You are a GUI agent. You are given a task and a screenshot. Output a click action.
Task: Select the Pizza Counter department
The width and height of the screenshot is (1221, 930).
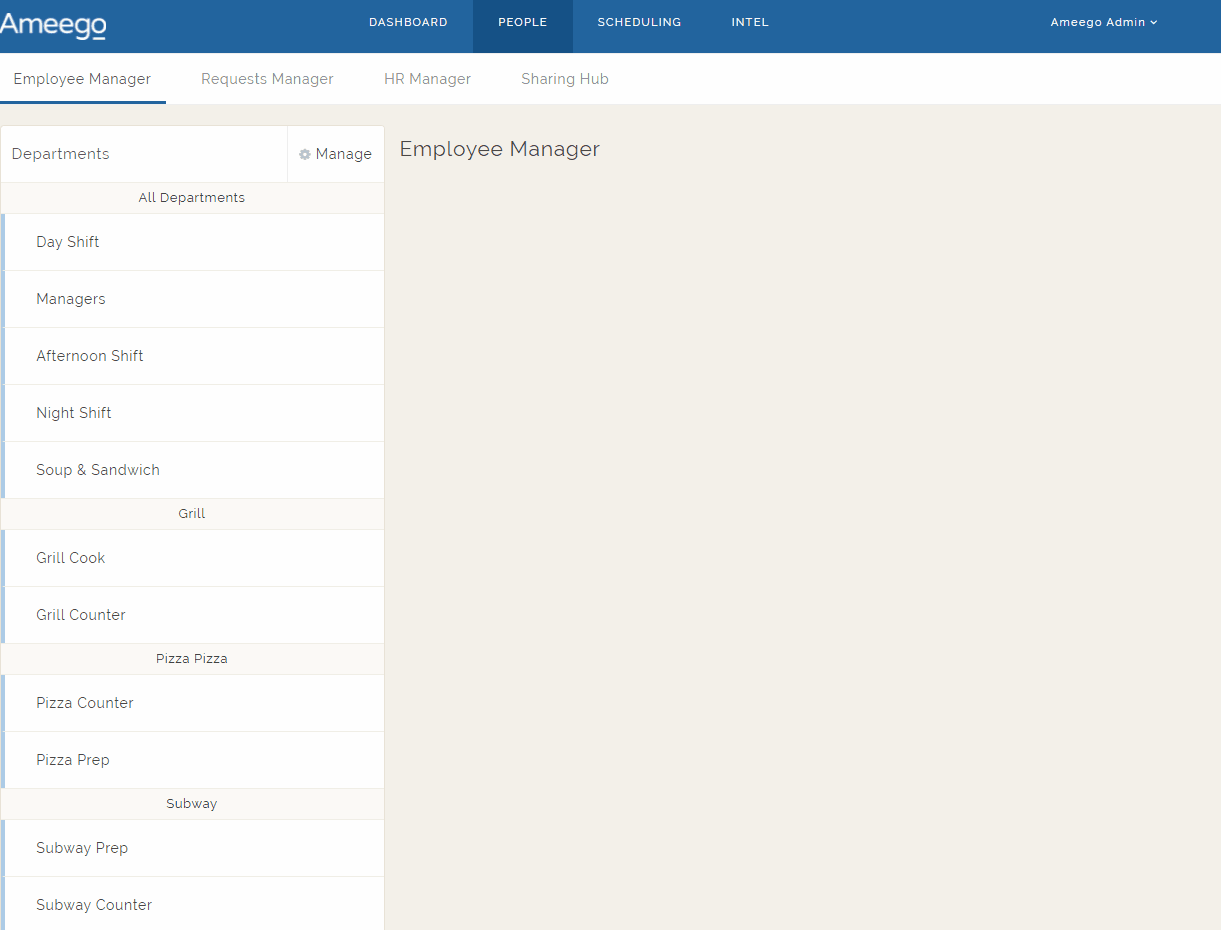point(85,703)
